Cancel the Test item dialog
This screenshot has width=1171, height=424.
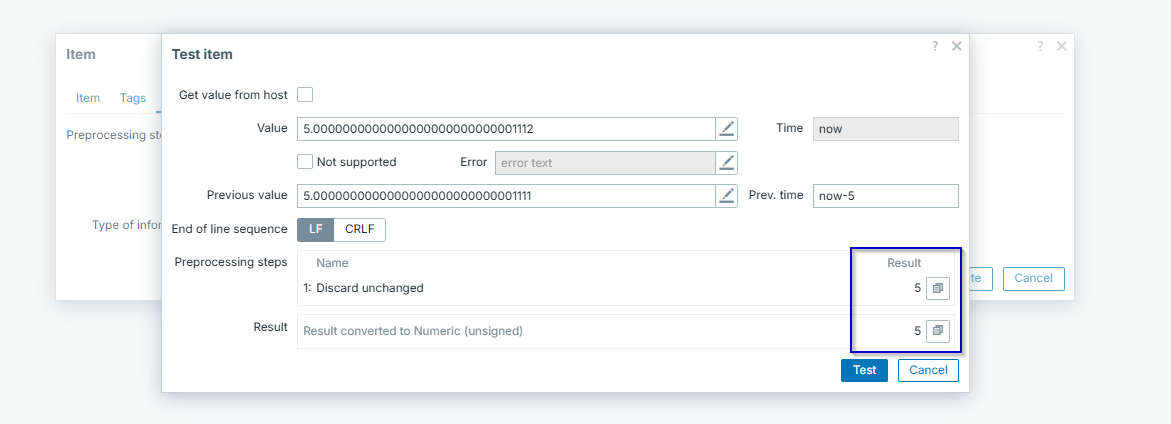click(928, 370)
